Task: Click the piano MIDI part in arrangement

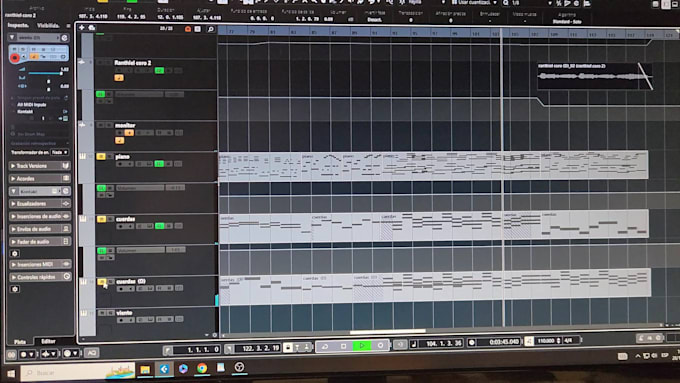Action: coord(433,165)
